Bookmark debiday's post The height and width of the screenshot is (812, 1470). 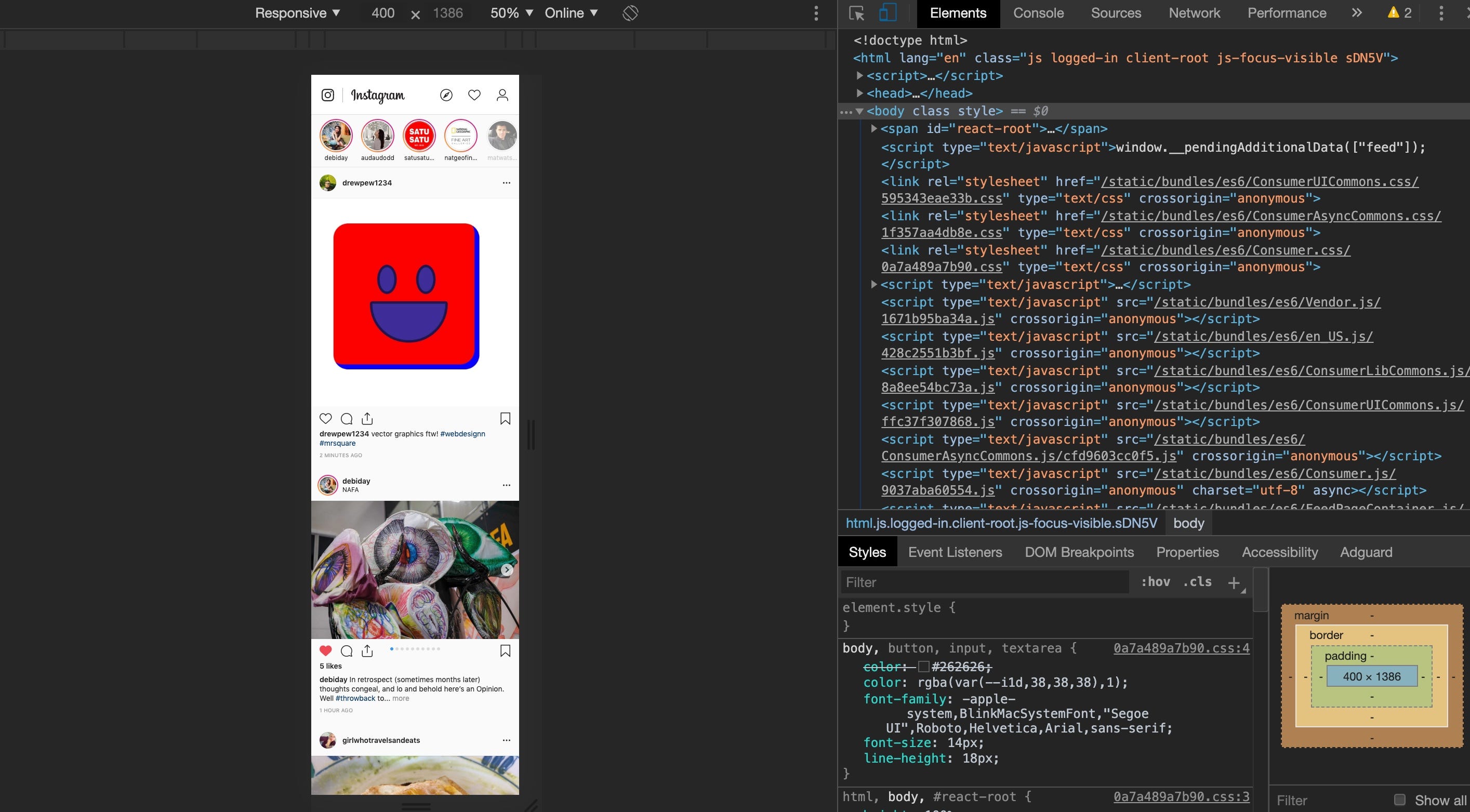tap(505, 650)
